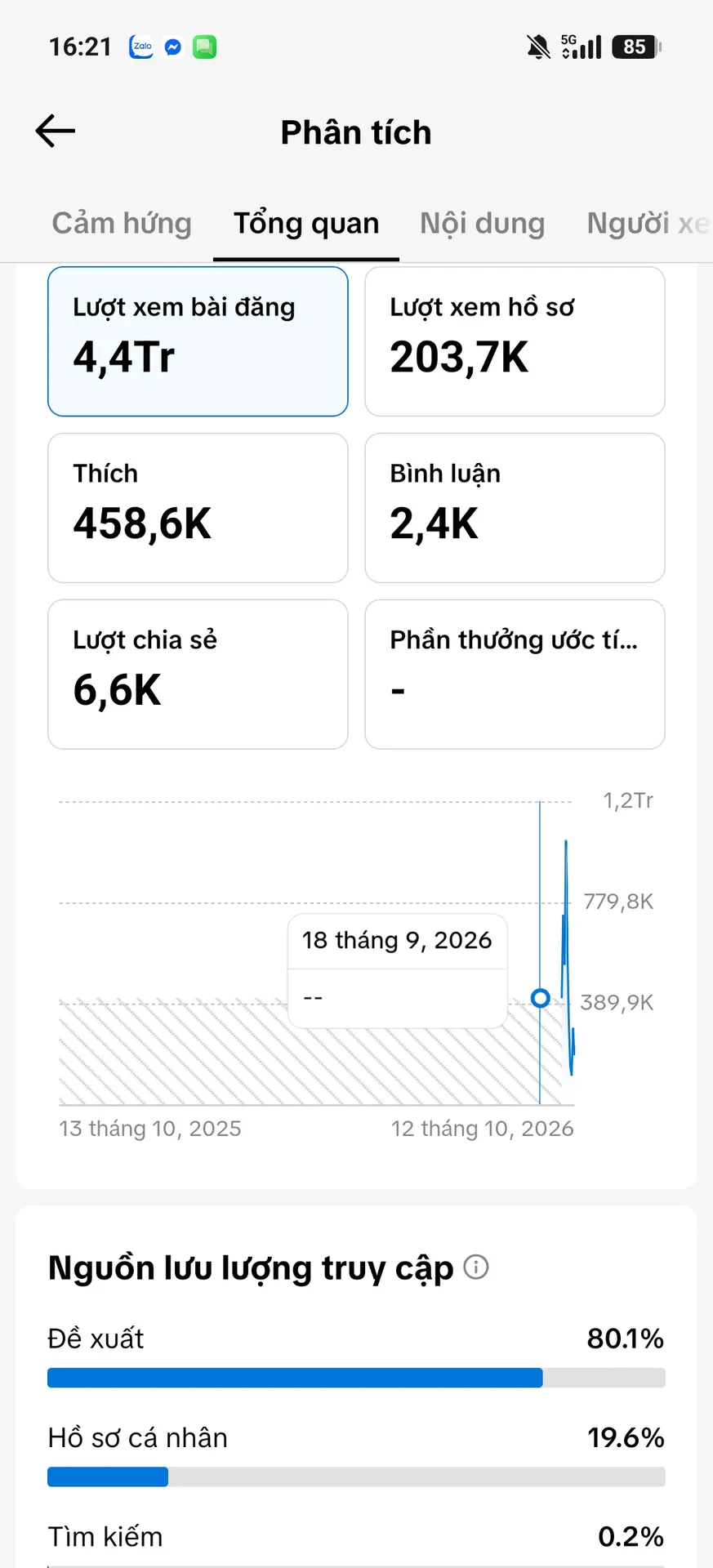Select the Lượt chia sẻ card
Image resolution: width=713 pixels, height=1568 pixels.
tap(198, 675)
